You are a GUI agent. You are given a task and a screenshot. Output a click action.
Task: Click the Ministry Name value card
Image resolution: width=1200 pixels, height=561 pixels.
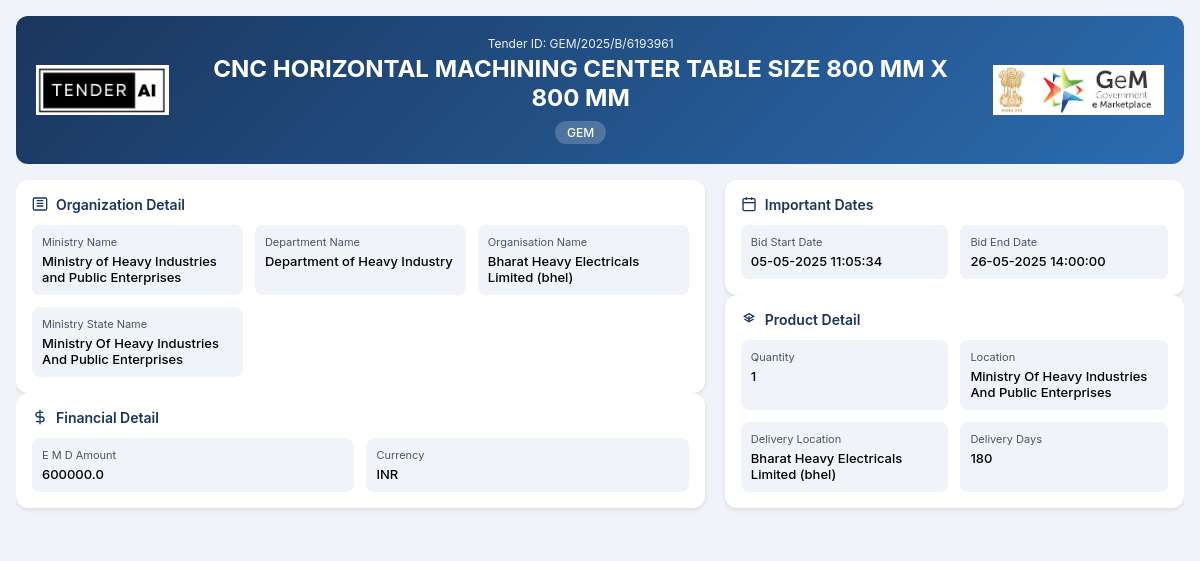(137, 260)
